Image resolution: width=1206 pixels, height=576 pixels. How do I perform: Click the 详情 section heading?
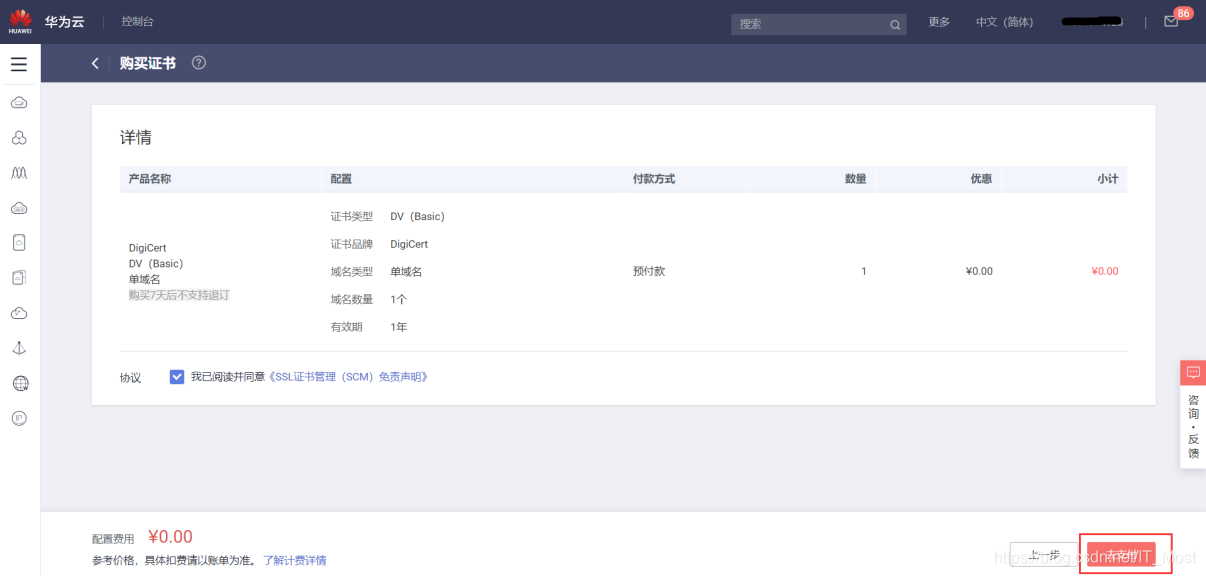[x=136, y=138]
